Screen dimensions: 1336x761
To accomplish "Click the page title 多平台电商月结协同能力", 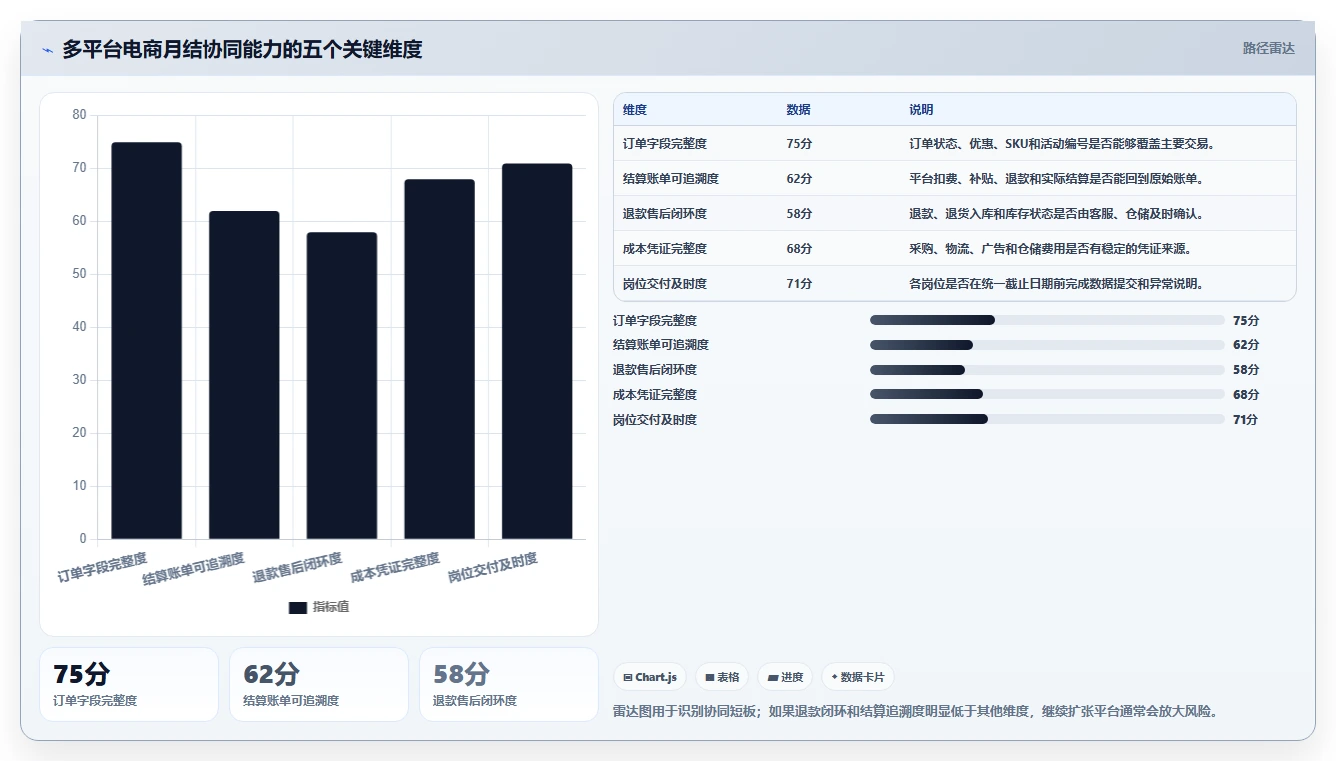I will [x=242, y=49].
